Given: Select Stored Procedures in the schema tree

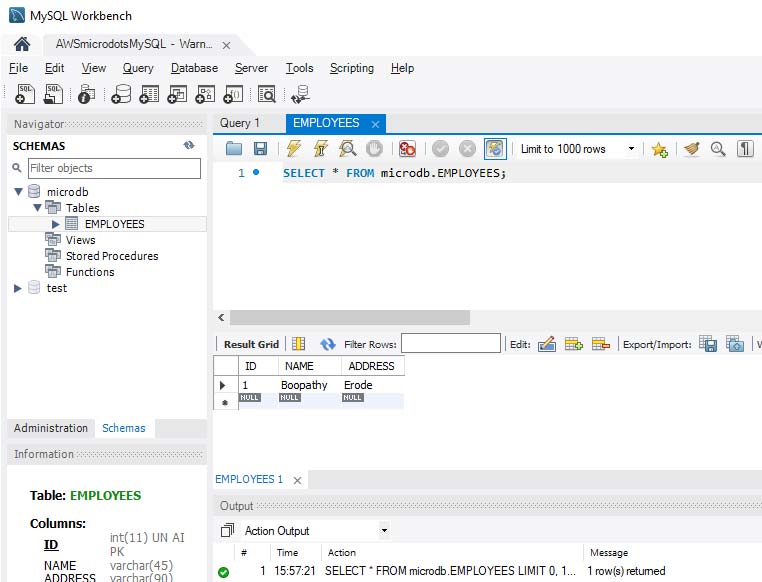Looking at the screenshot, I should pos(112,256).
